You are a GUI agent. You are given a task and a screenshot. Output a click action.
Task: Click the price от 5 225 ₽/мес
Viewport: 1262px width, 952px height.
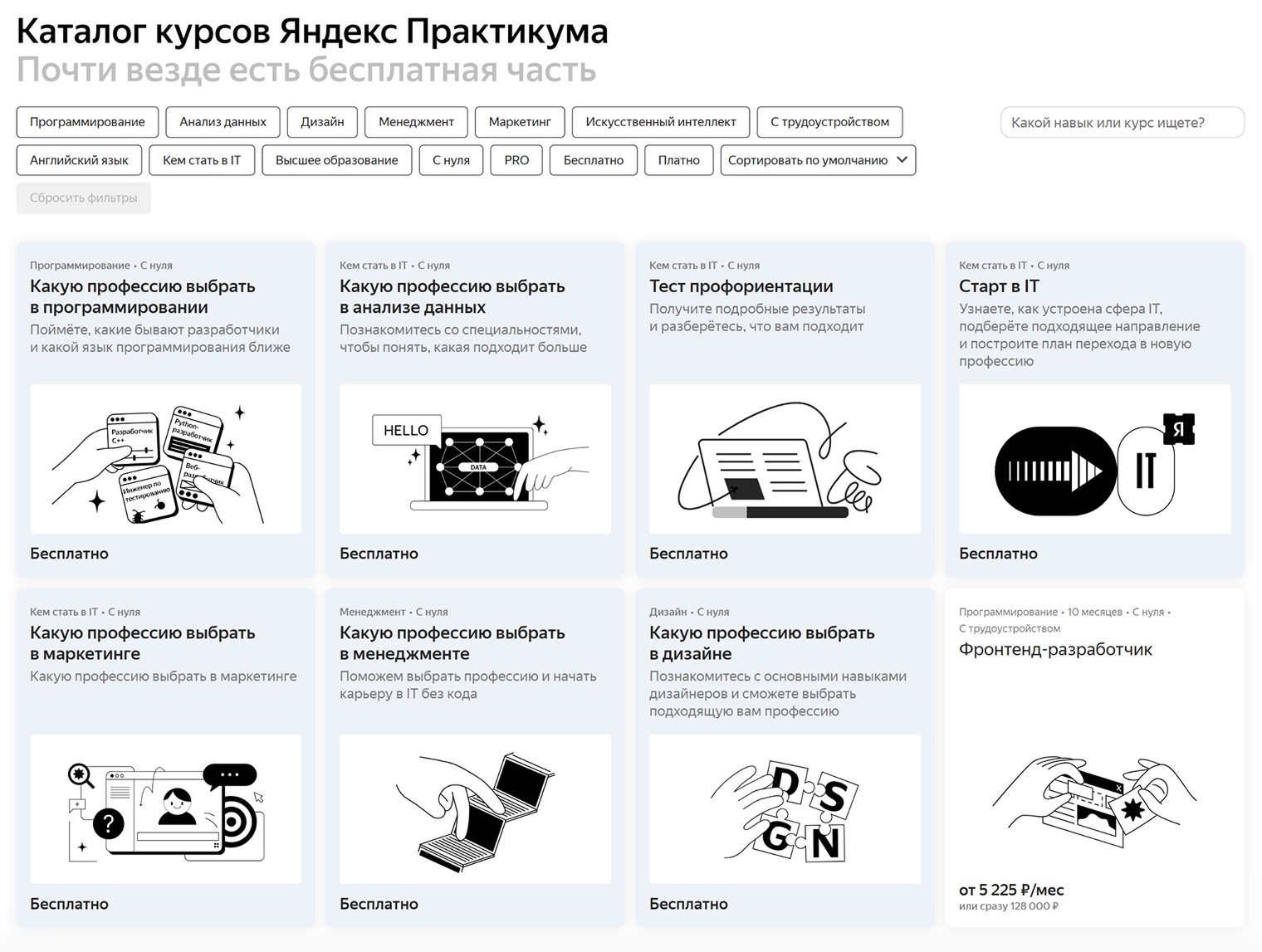(1011, 890)
